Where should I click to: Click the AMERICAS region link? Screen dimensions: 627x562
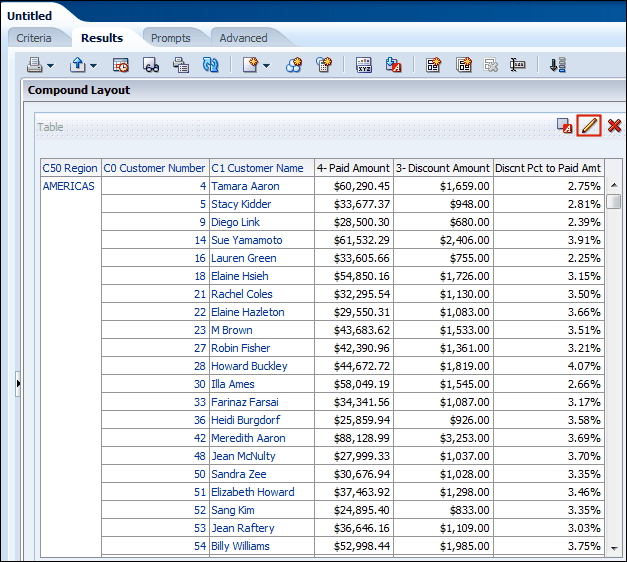[x=68, y=186]
